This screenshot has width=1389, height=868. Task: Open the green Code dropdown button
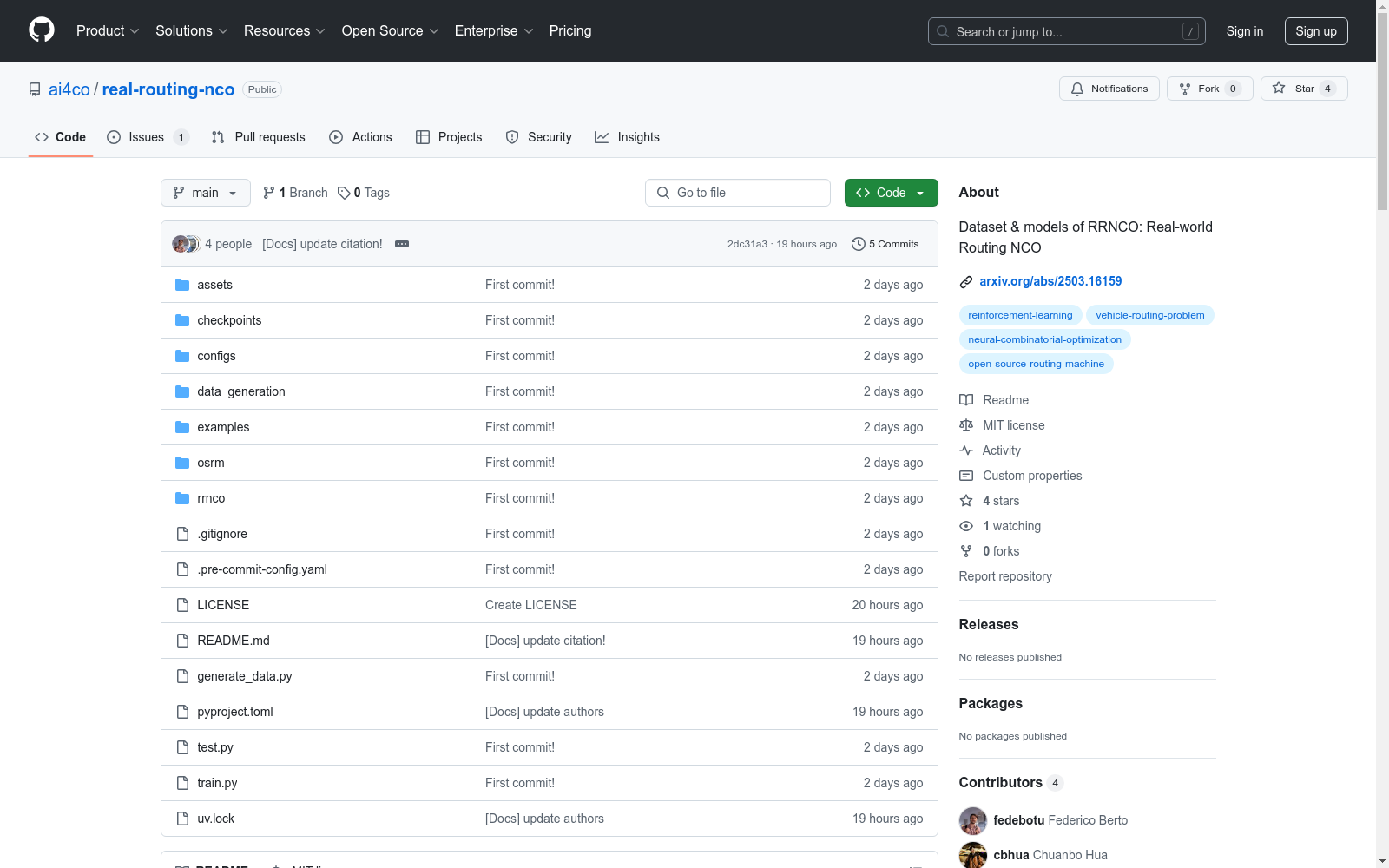tap(892, 193)
